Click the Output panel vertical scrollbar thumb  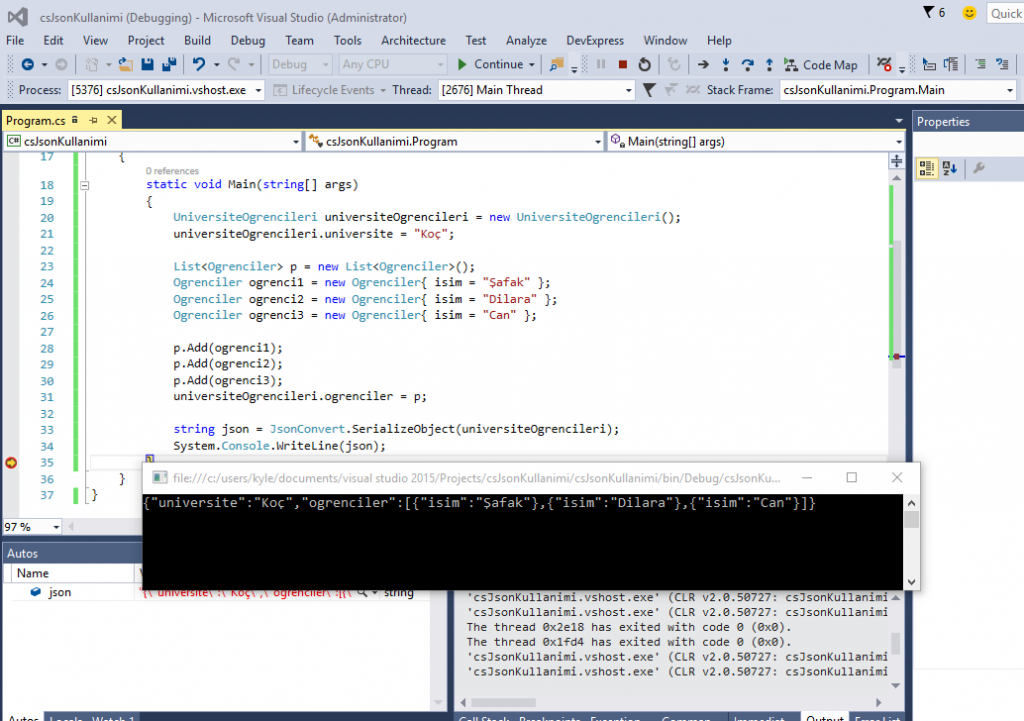895,643
